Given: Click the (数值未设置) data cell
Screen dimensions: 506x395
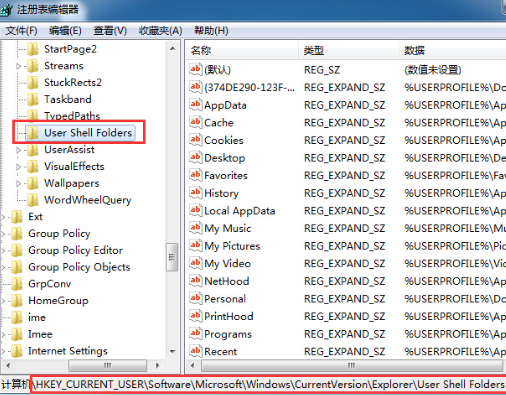Looking at the screenshot, I should coord(433,70).
